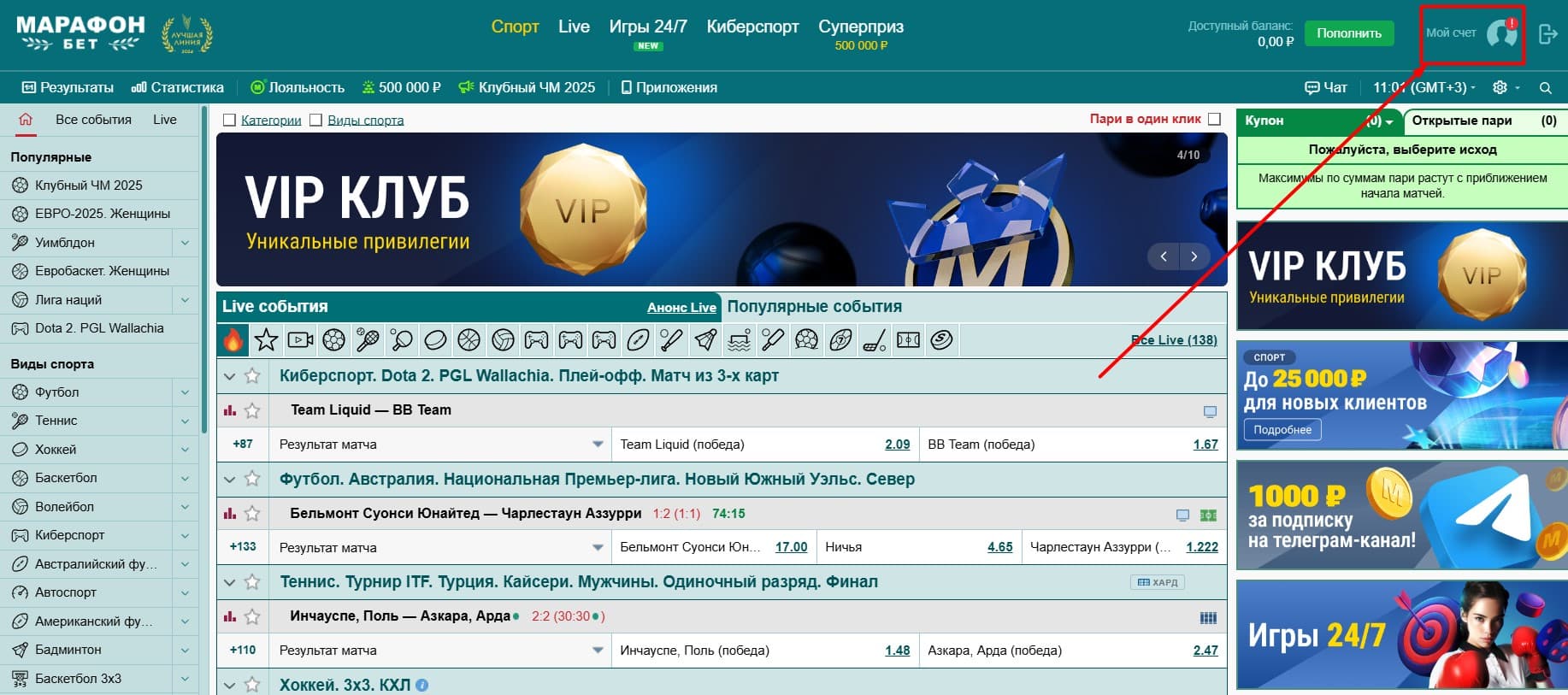This screenshot has width=1568, height=695.
Task: Filter live events by volleyball icon
Action: (503, 340)
